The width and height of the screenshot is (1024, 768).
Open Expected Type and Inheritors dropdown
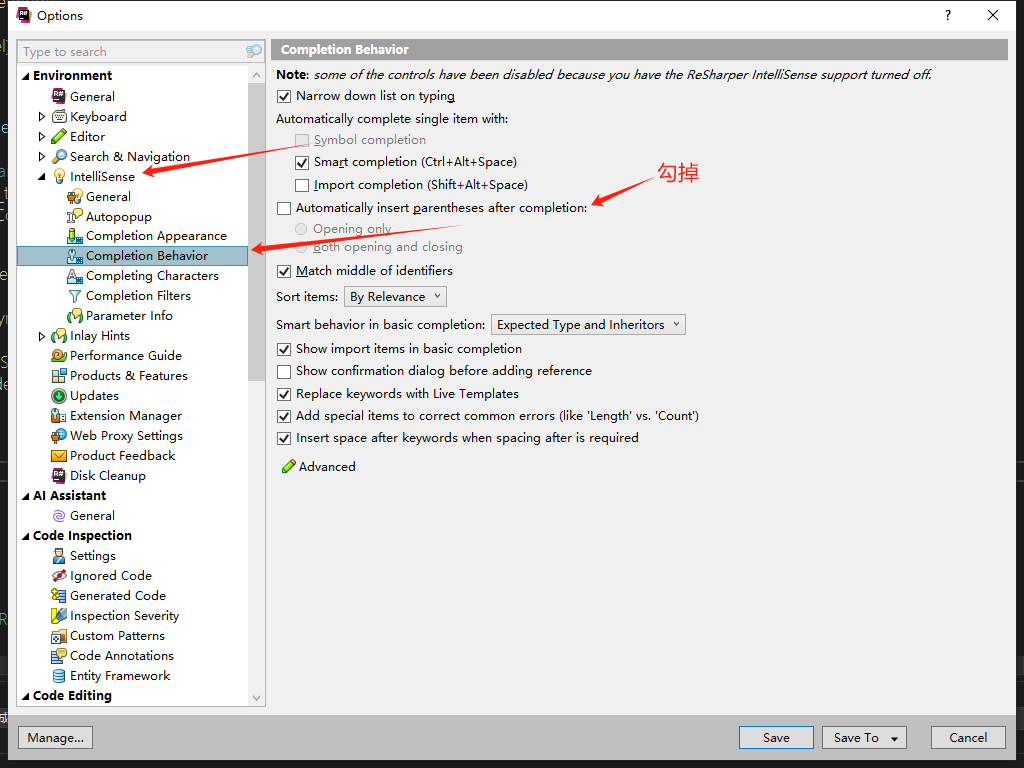[x=588, y=325]
